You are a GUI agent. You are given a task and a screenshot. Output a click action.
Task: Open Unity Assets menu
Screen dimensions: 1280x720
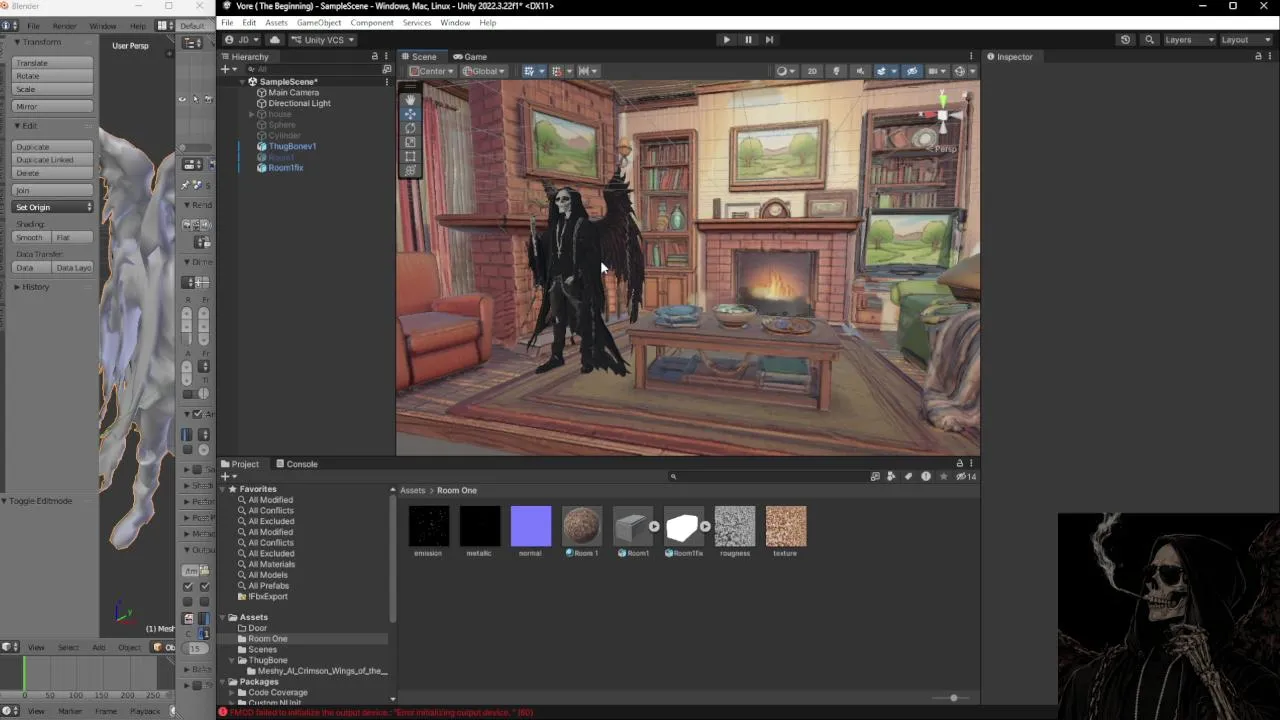[x=276, y=23]
